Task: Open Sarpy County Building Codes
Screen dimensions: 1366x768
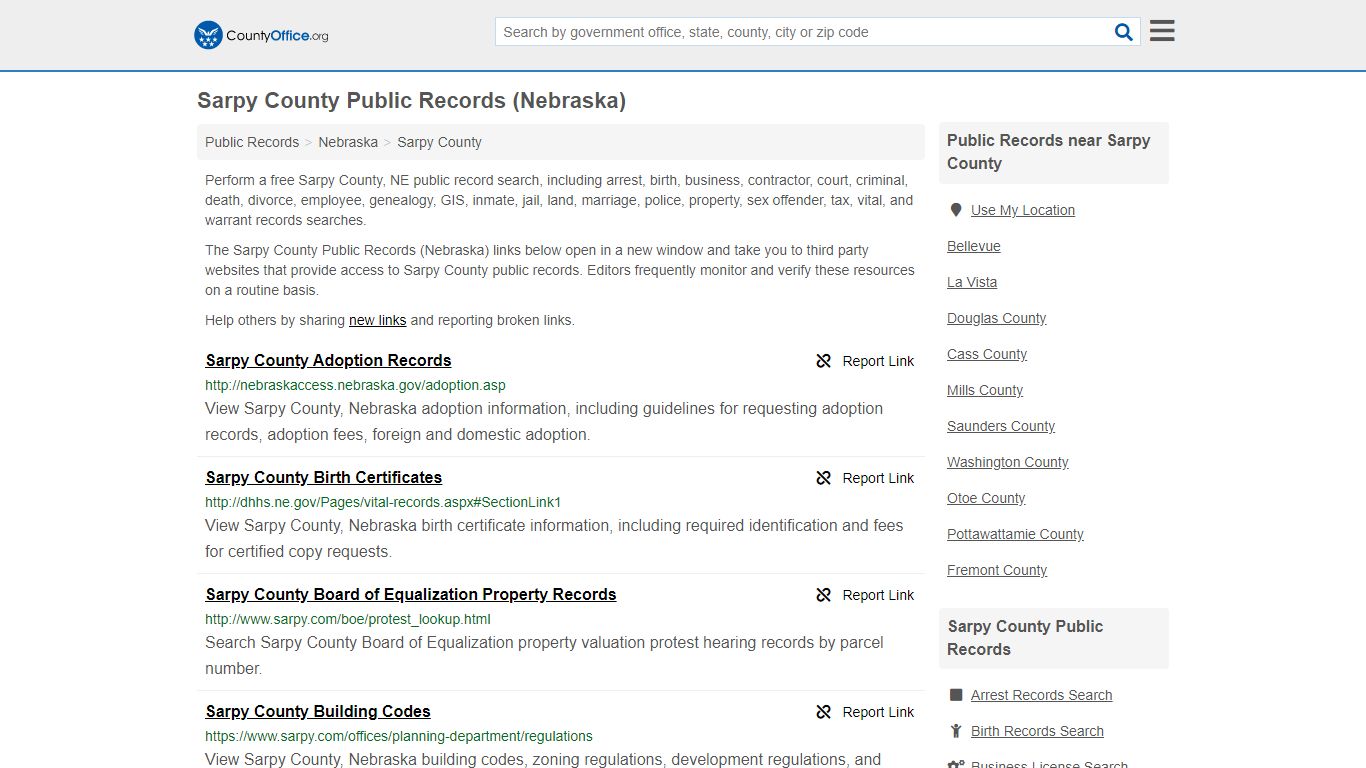Action: click(x=318, y=711)
